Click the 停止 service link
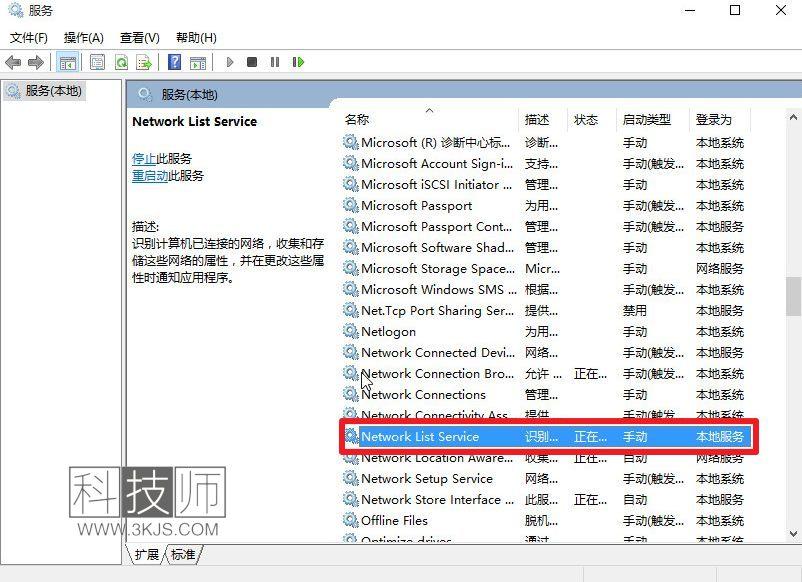Image resolution: width=802 pixels, height=582 pixels. coord(144,159)
